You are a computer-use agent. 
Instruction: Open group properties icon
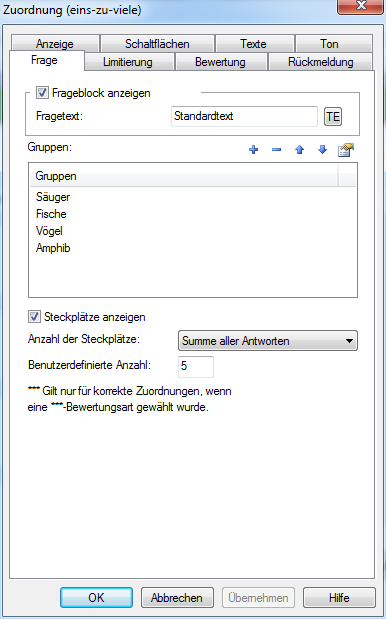coord(346,150)
